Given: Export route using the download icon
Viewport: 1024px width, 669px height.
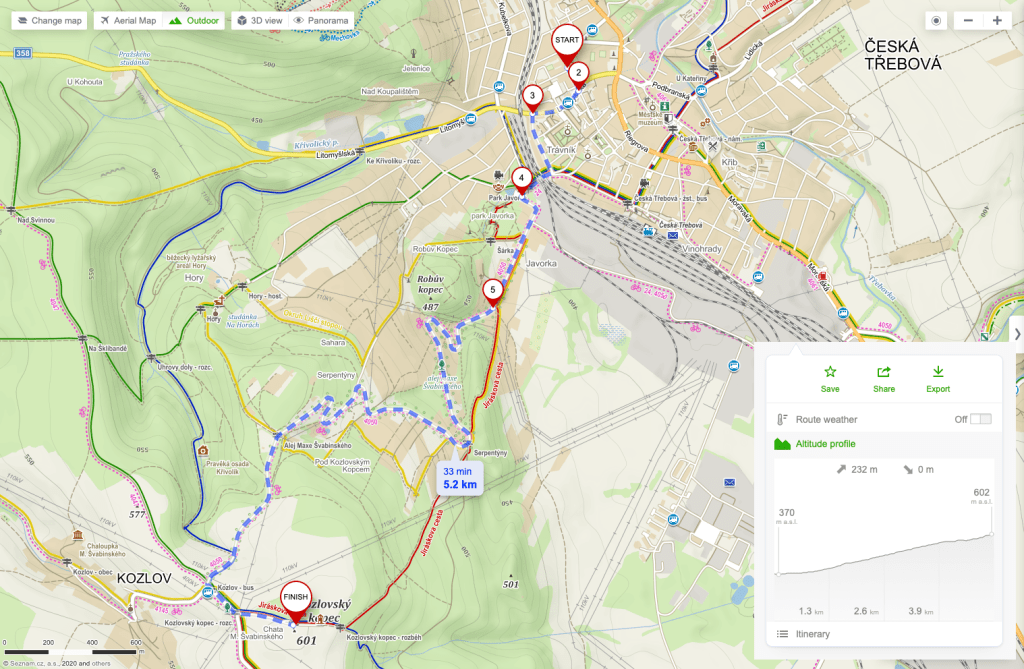Looking at the screenshot, I should 938,379.
